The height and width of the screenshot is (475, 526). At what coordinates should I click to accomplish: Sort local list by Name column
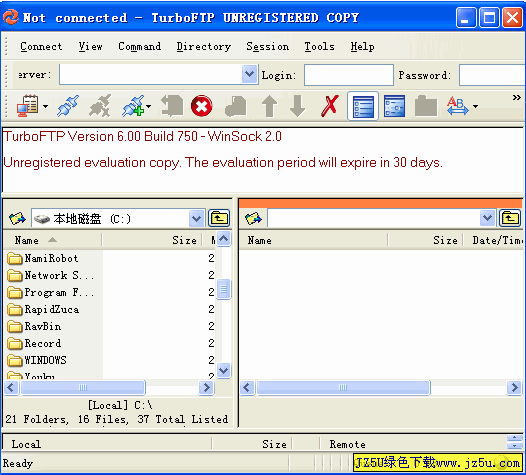pyautogui.click(x=52, y=240)
